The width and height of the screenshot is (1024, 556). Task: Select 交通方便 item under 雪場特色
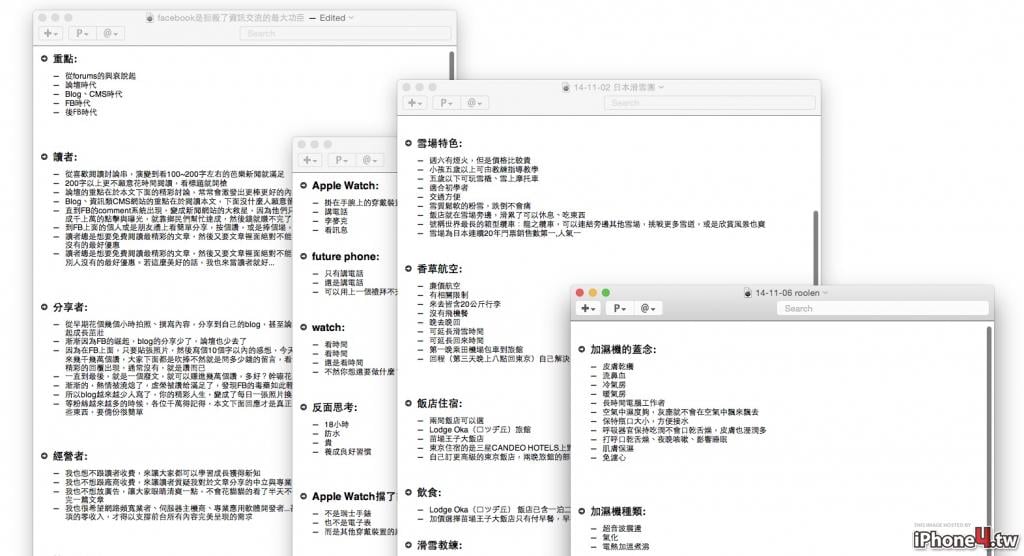pos(445,197)
